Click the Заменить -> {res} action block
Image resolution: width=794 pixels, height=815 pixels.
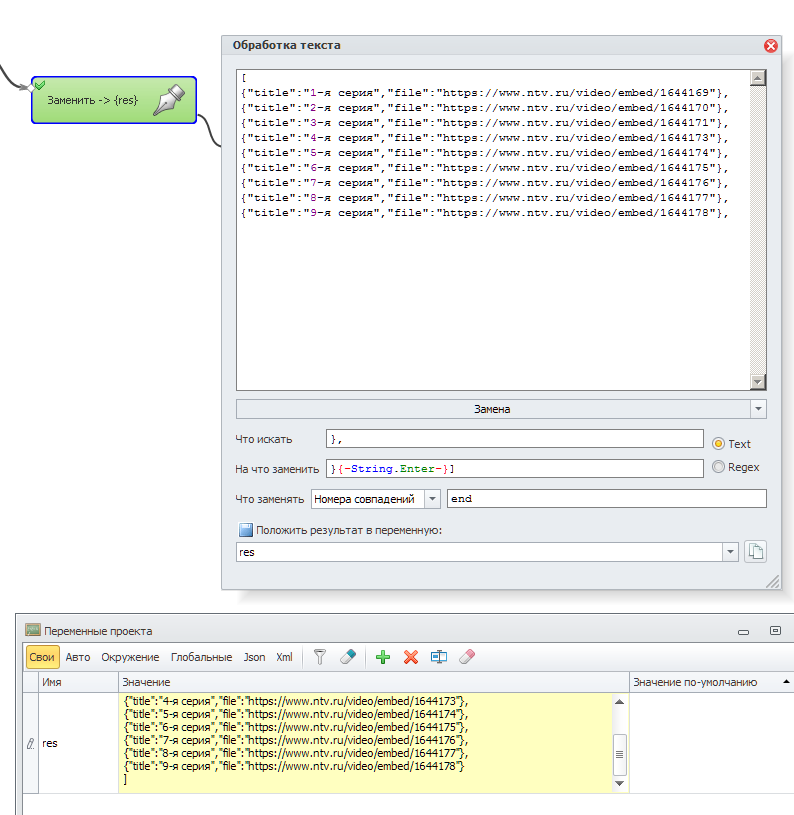coord(114,100)
